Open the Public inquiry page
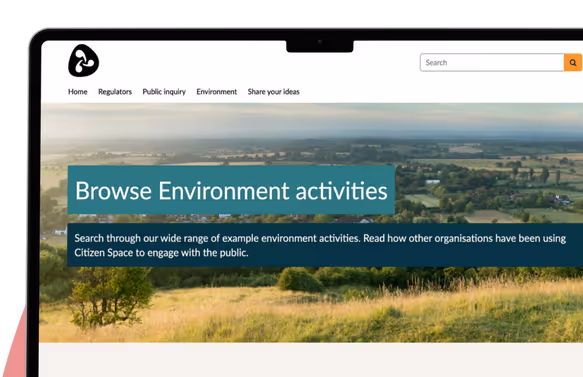 pos(164,92)
